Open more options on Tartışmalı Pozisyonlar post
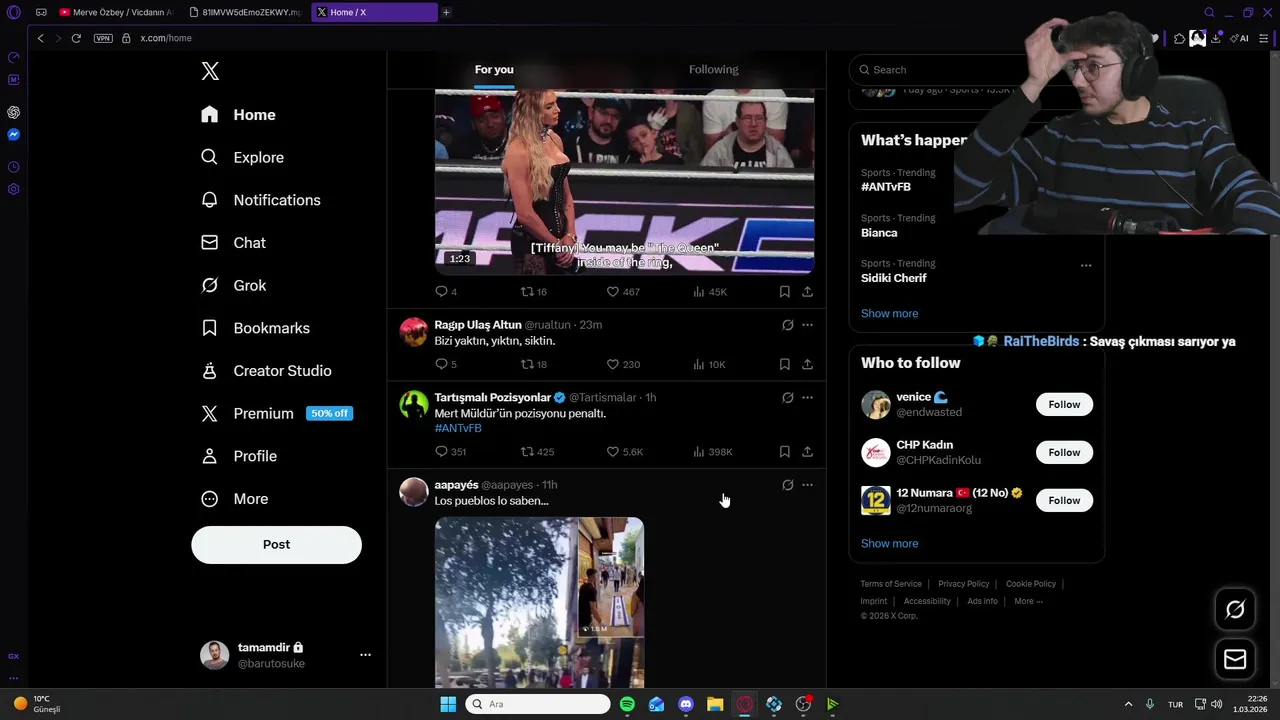 point(807,397)
